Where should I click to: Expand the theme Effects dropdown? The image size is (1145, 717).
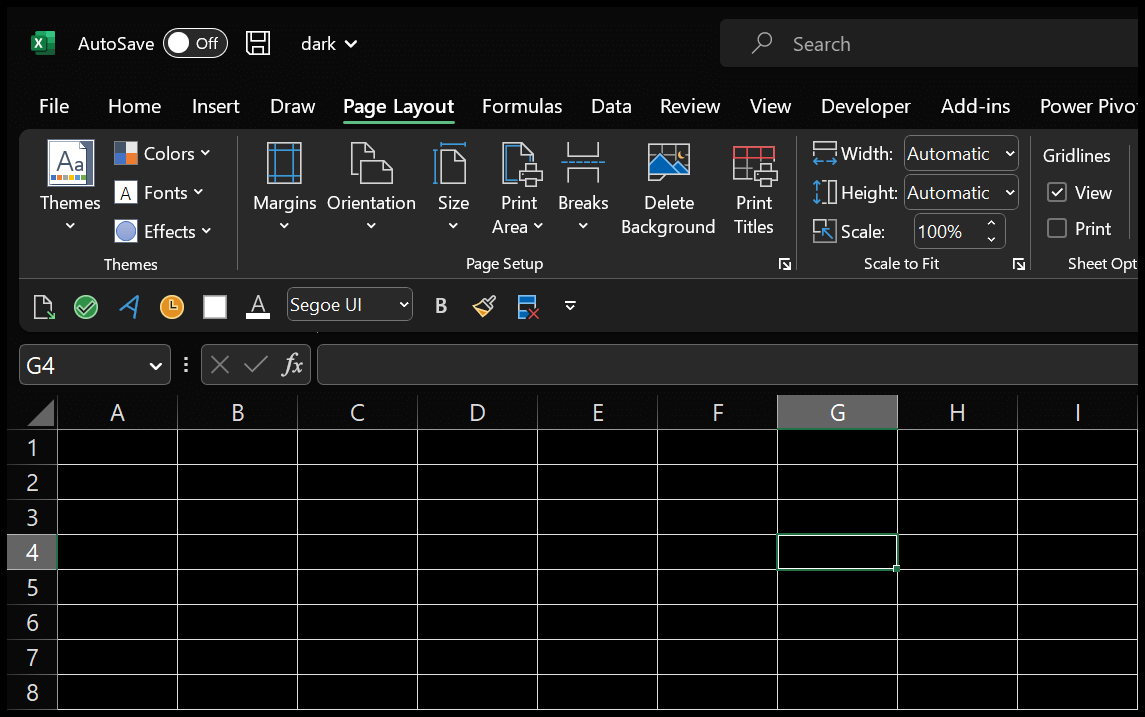click(x=163, y=231)
